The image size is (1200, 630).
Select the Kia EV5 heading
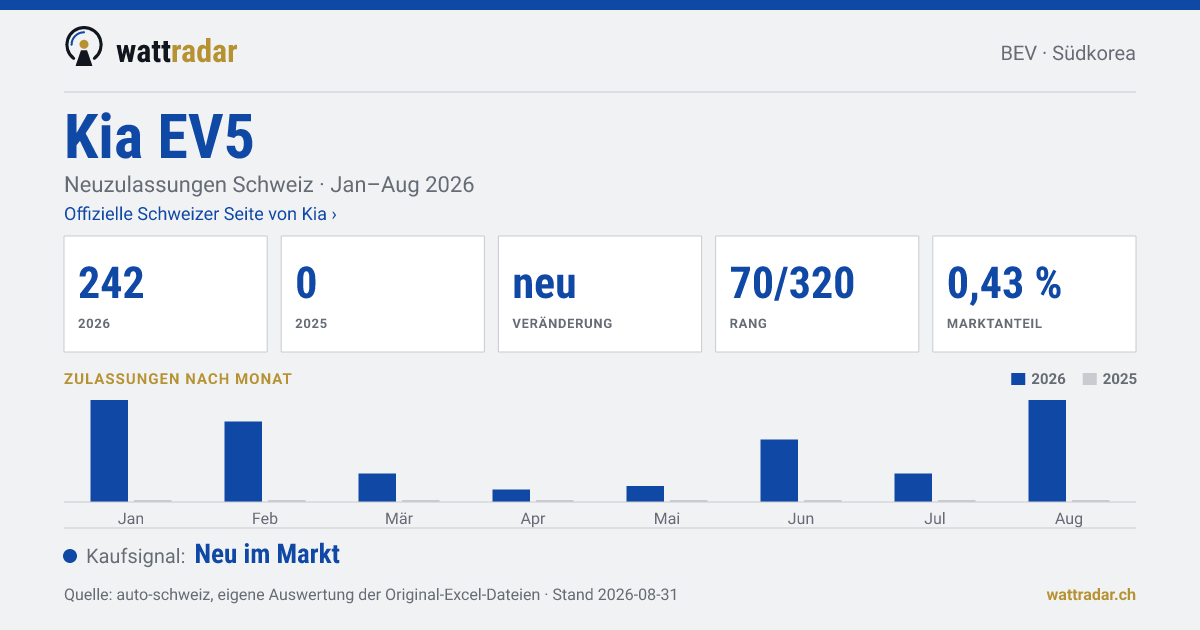coord(159,137)
